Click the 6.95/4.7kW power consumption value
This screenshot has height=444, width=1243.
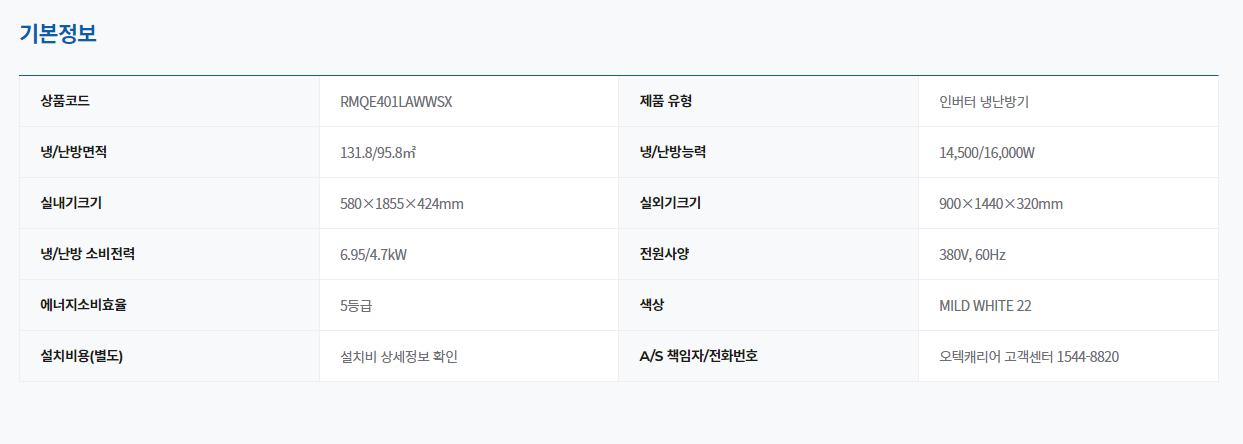point(373,255)
